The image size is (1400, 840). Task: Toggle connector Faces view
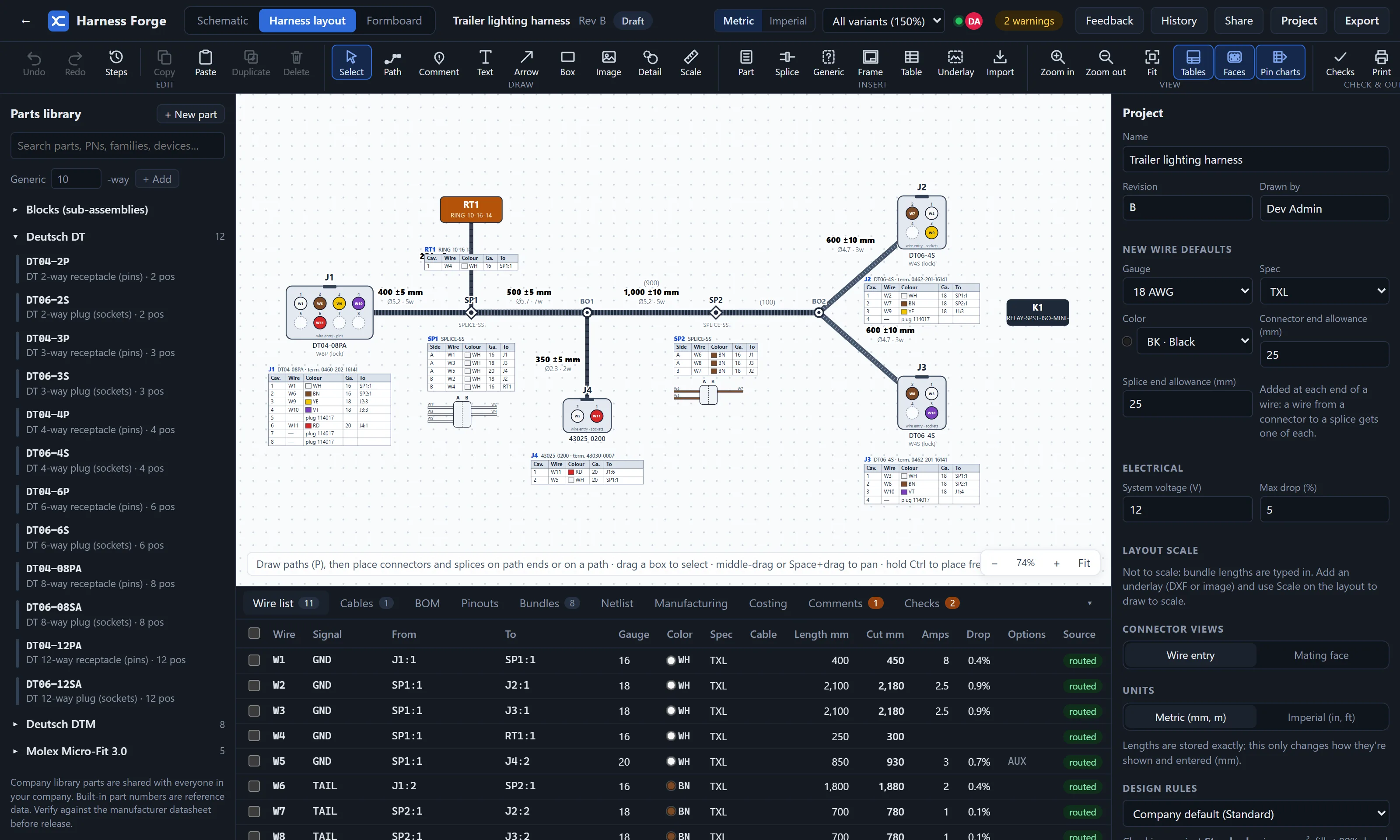(1234, 62)
